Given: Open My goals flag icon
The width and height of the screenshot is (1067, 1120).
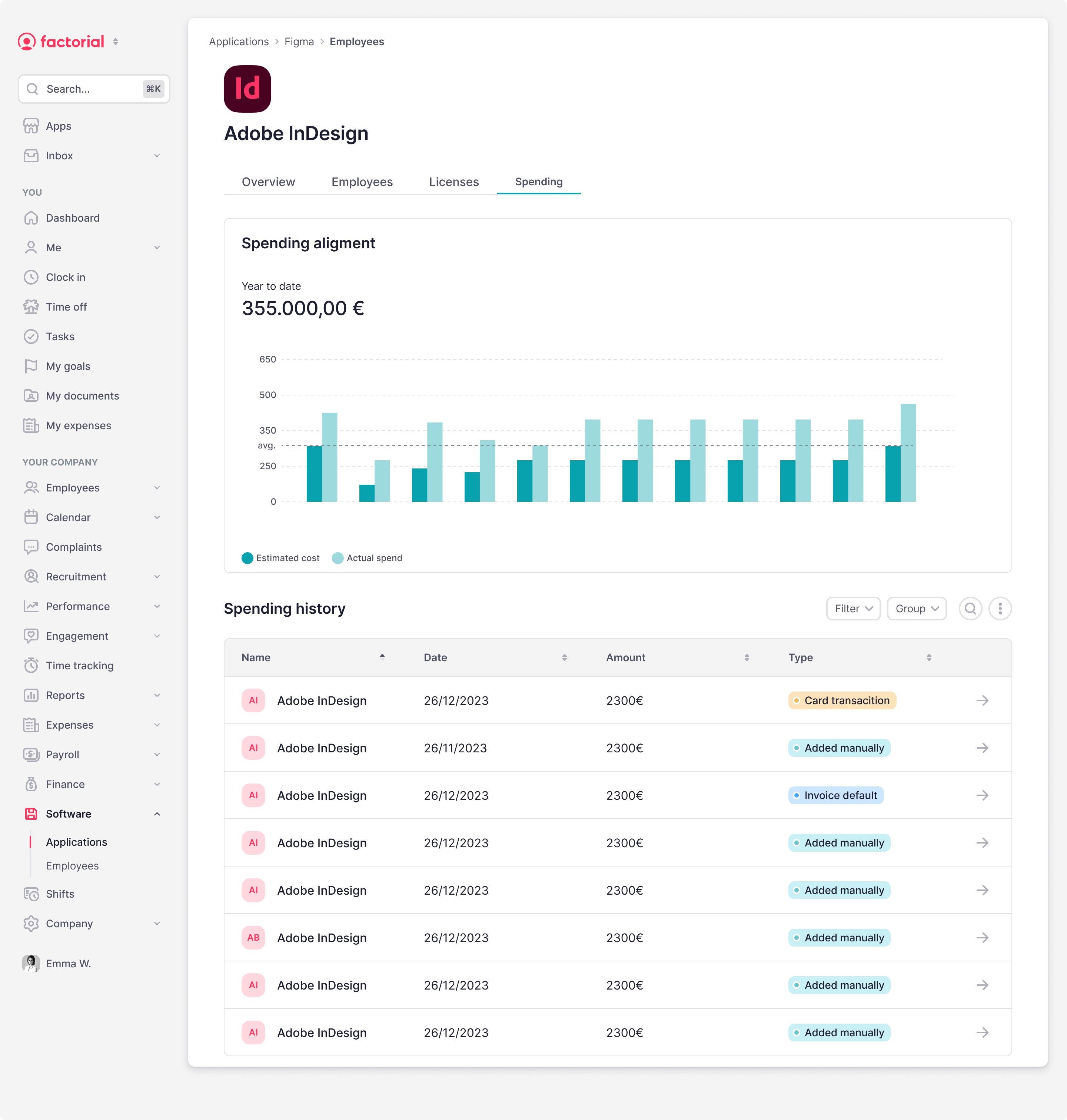Looking at the screenshot, I should 31,366.
